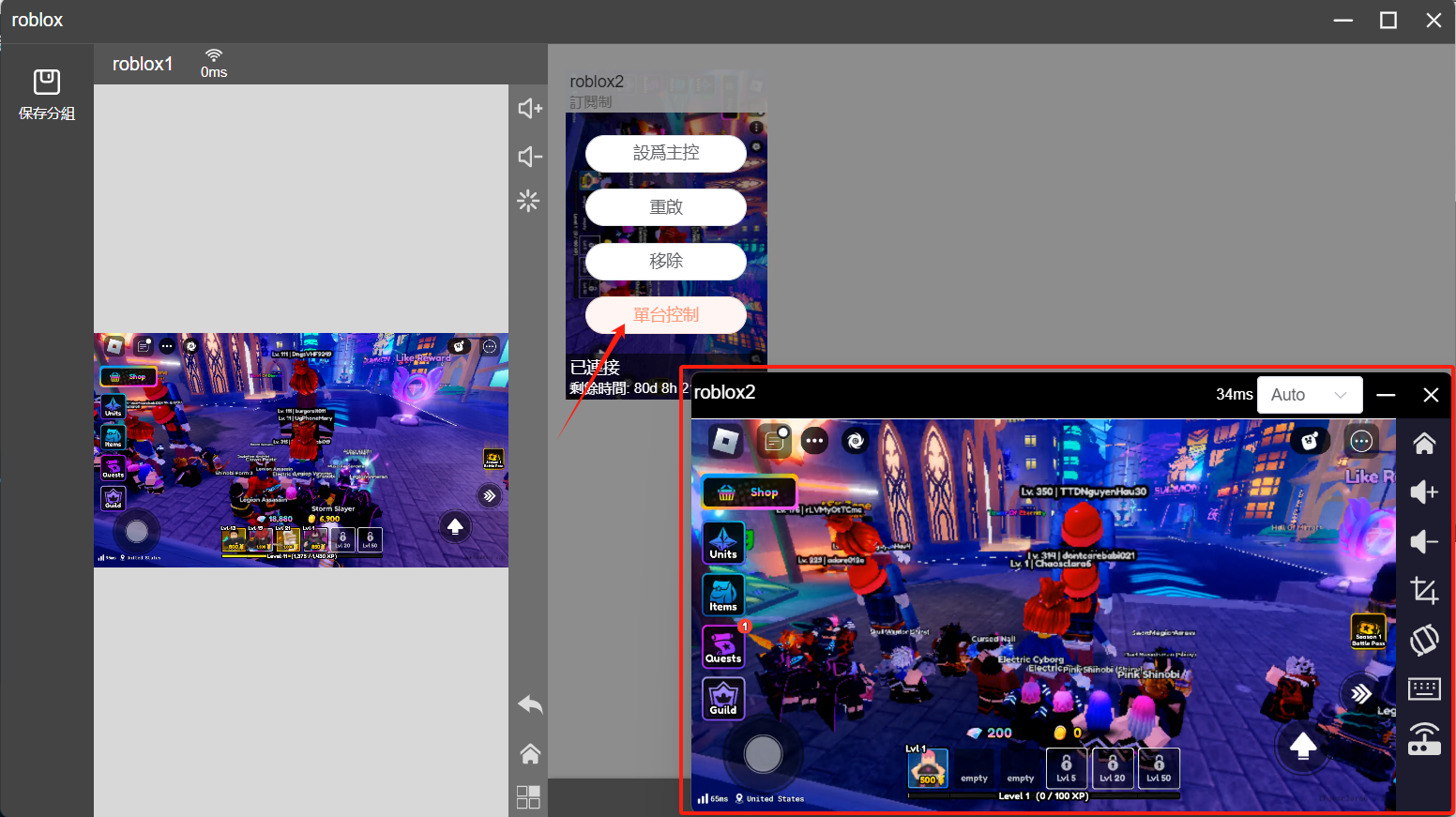Click the rotate screen icon in roblox2
The height and width of the screenshot is (817, 1456).
click(x=1424, y=641)
